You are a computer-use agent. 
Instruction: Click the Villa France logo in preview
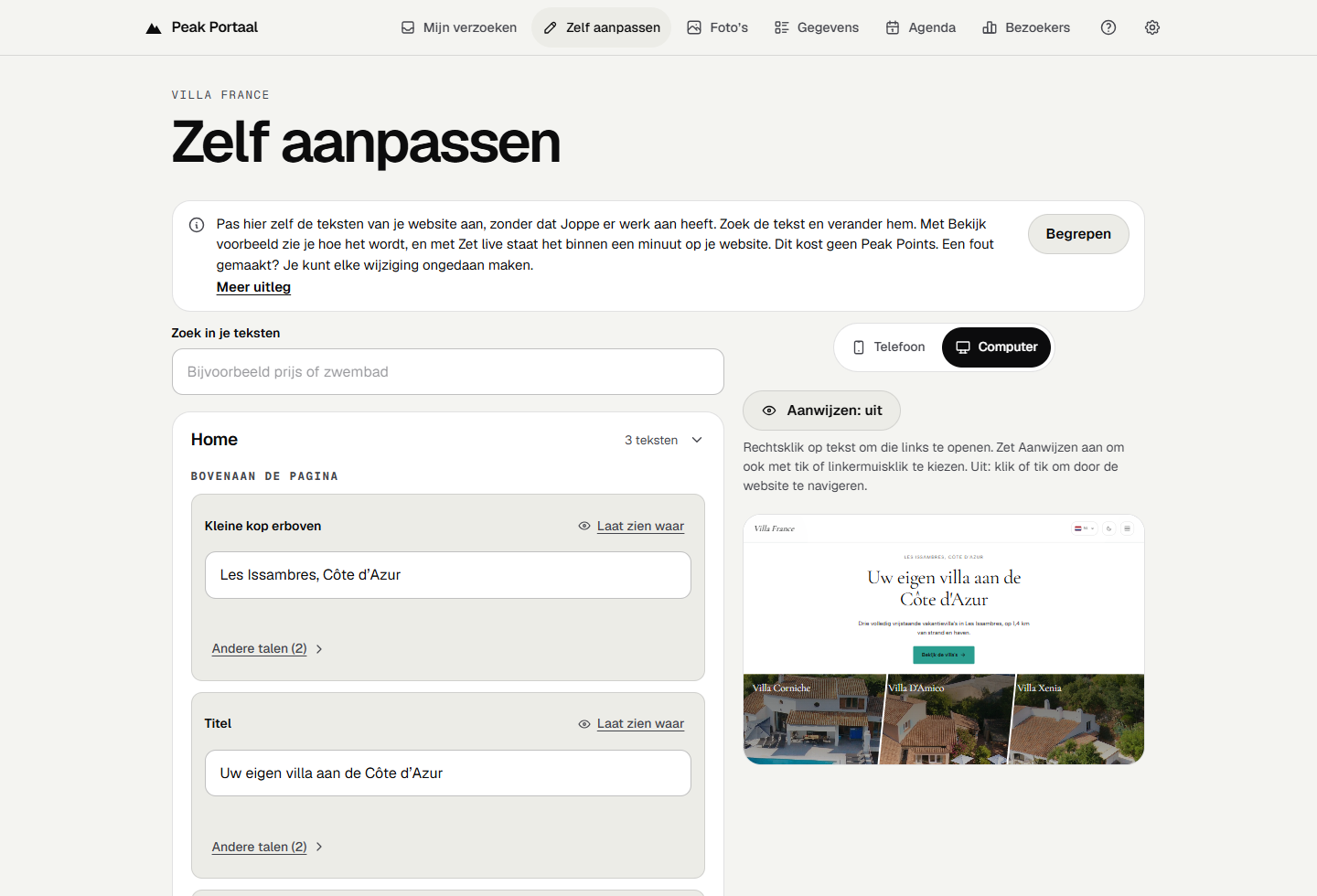point(775,528)
